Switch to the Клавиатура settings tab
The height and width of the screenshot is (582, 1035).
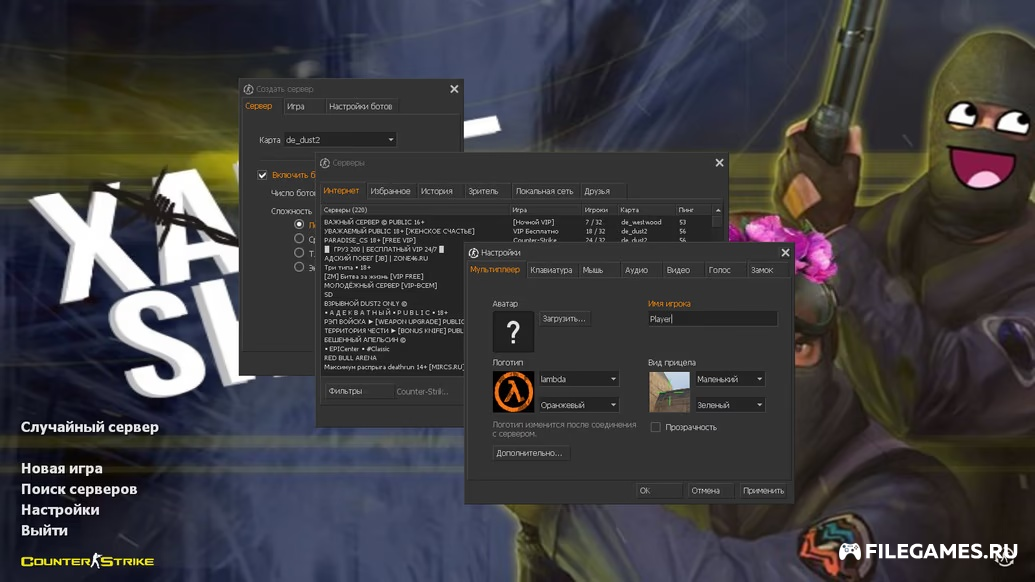(x=551, y=270)
